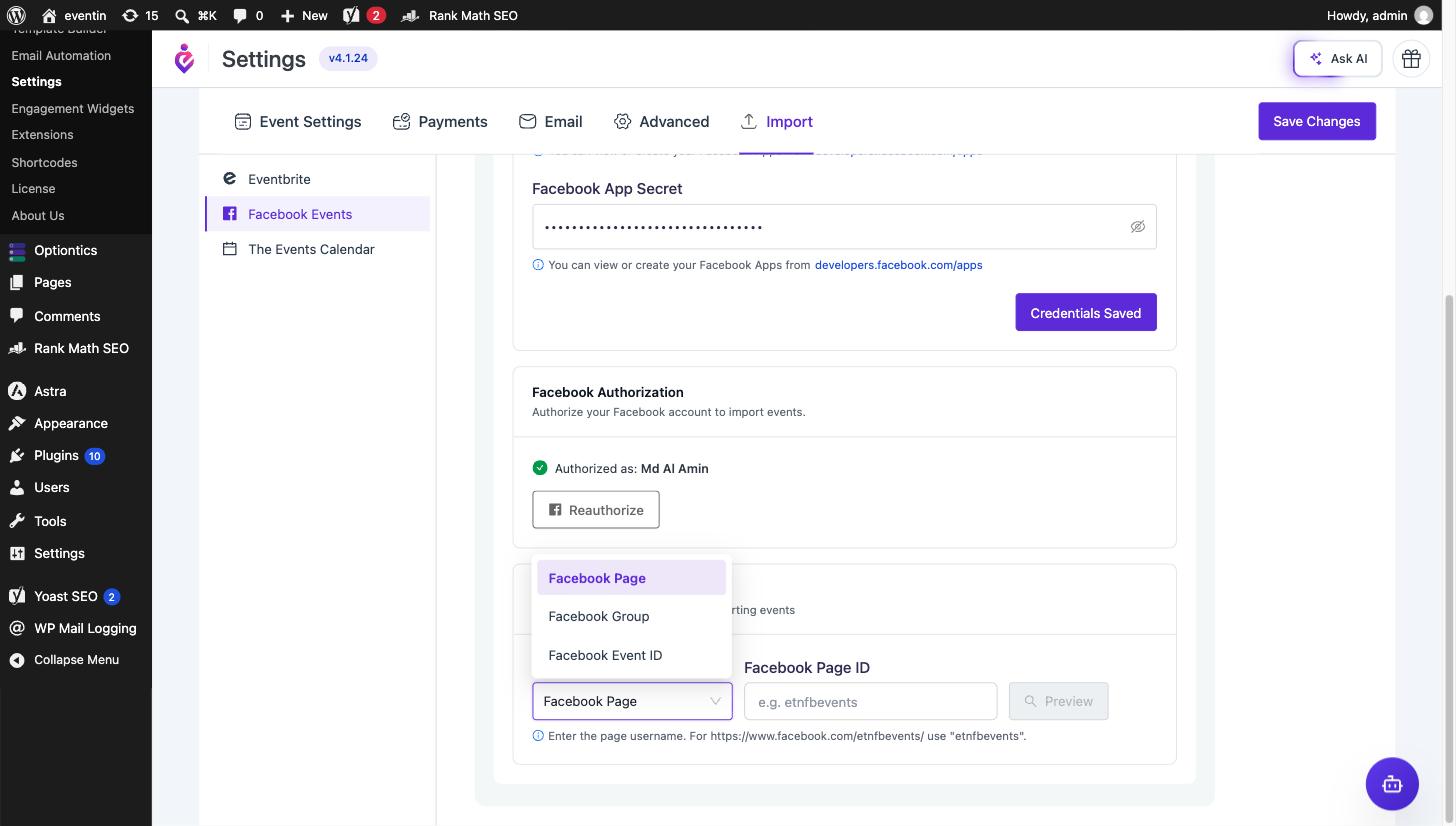Open About Us in sidebar
The width and height of the screenshot is (1456, 826).
point(38,215)
